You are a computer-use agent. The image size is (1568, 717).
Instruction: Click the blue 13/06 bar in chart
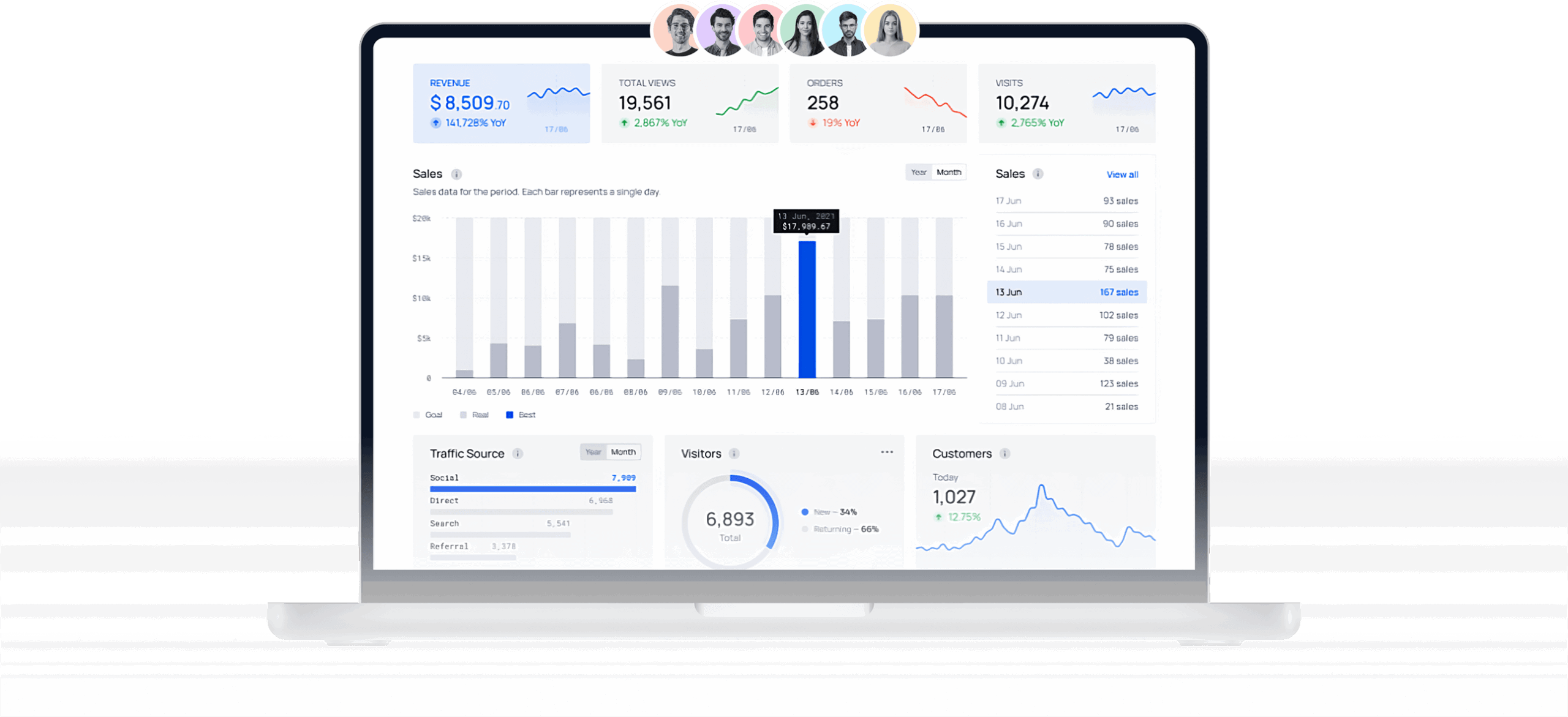807,309
